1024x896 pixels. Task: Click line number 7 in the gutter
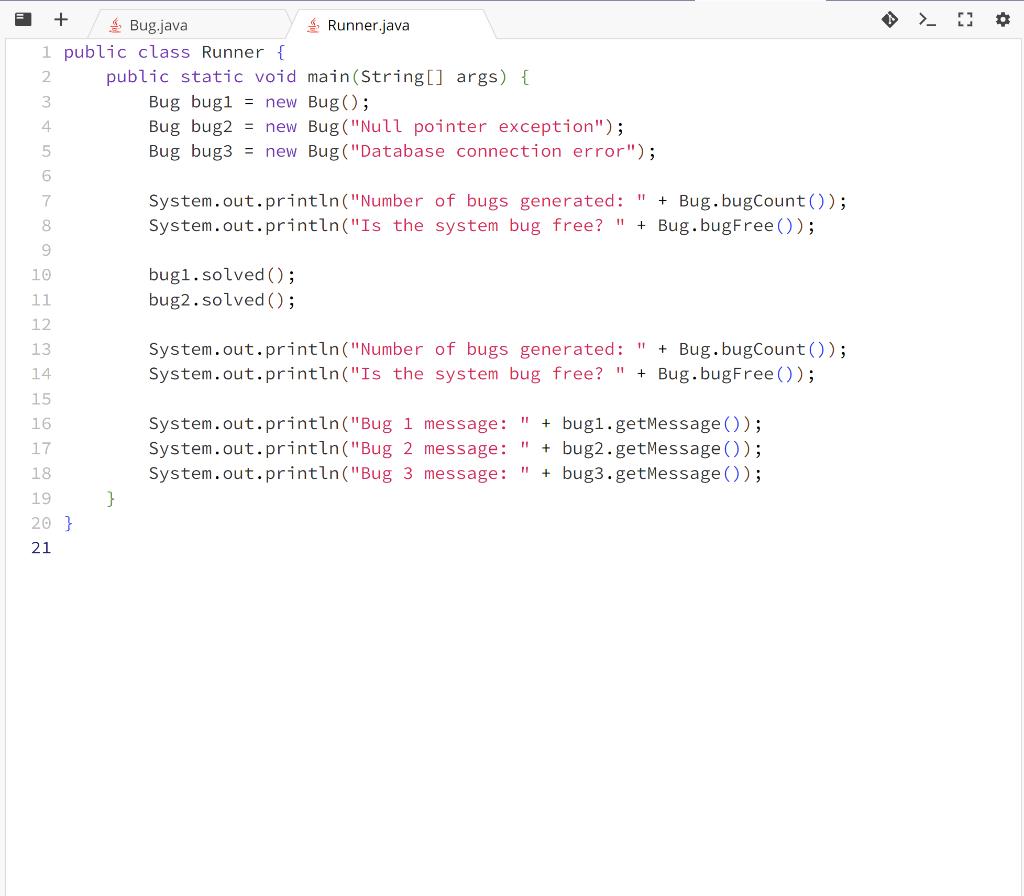coord(46,200)
